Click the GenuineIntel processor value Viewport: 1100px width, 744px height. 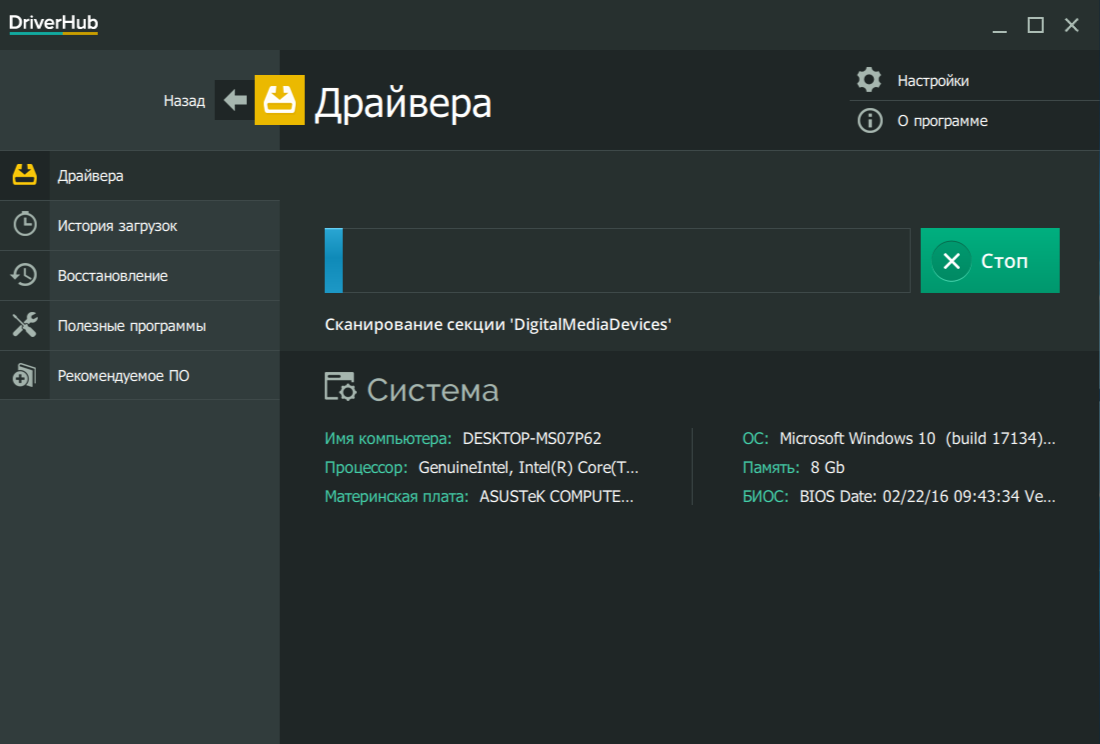pyautogui.click(x=528, y=467)
